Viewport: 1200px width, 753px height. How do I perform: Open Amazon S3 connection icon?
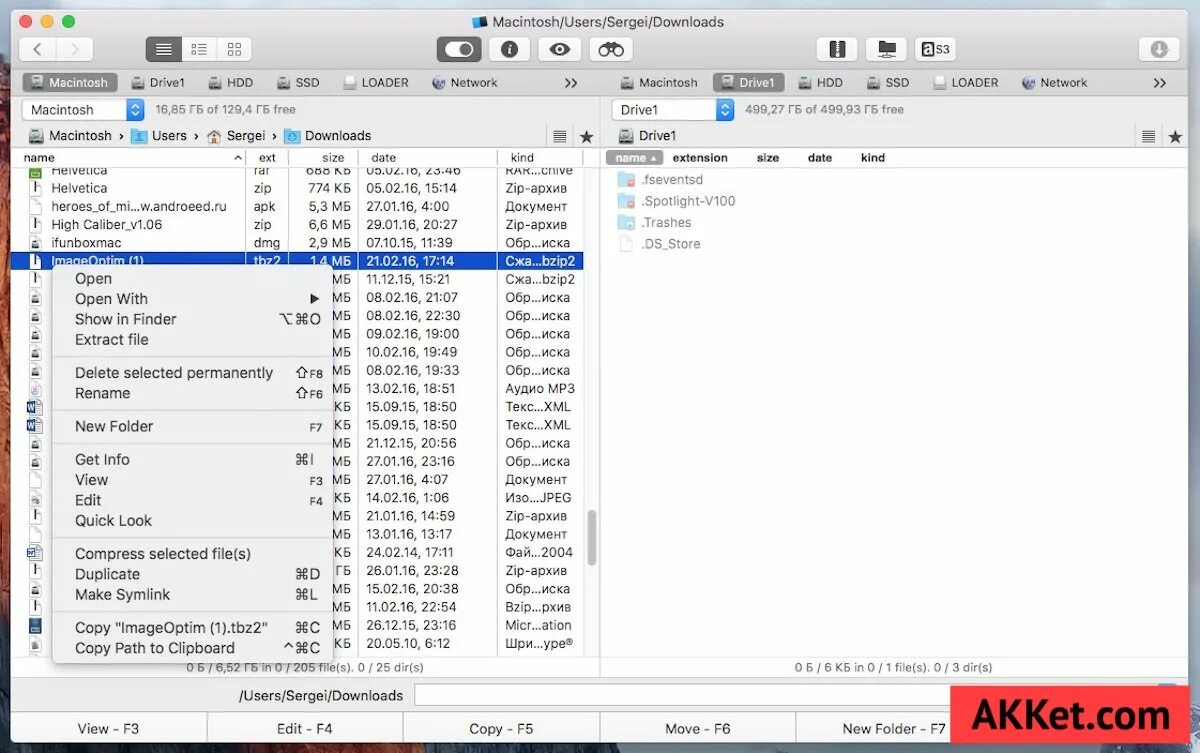tap(935, 48)
